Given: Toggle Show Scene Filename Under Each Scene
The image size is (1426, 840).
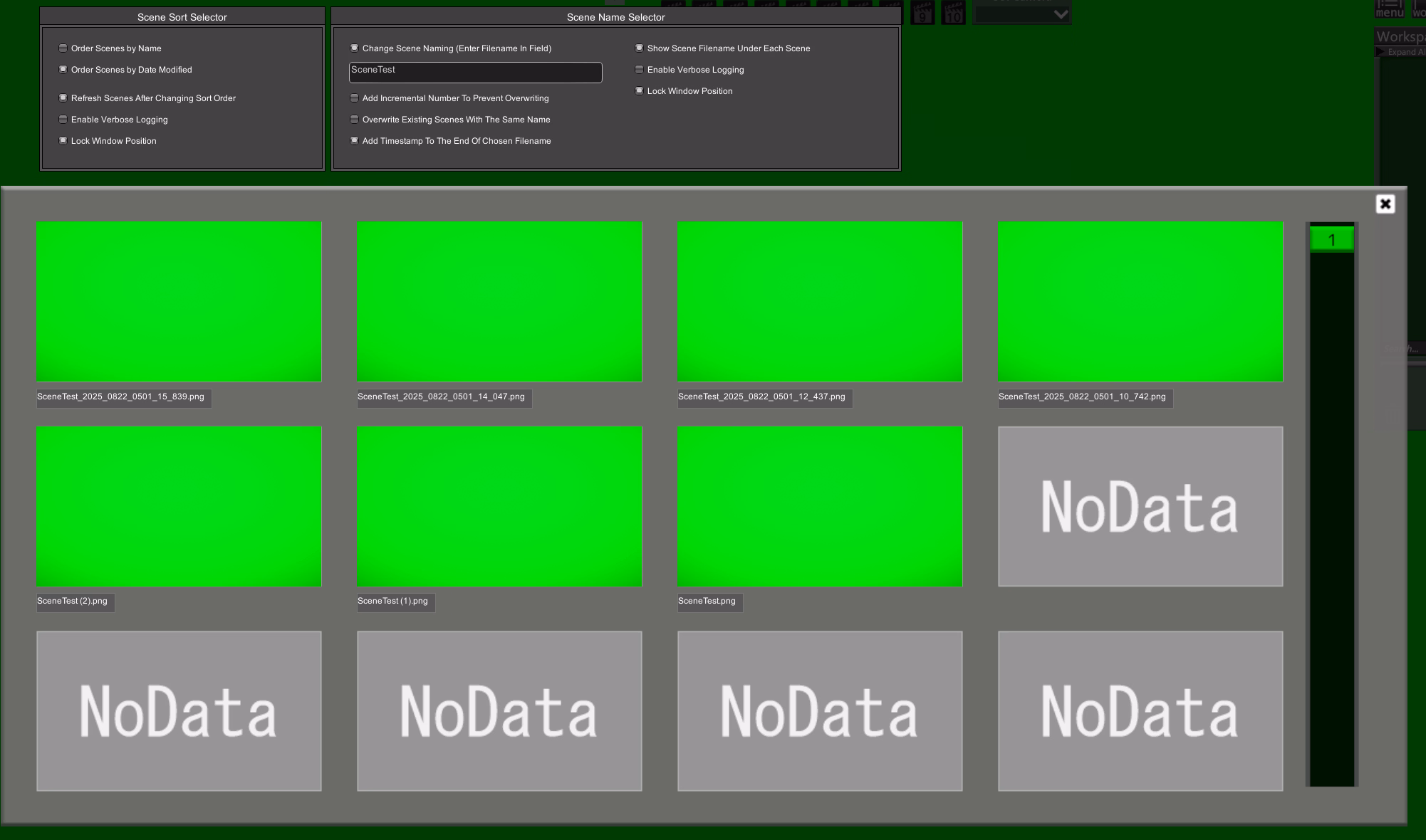Looking at the screenshot, I should (640, 48).
